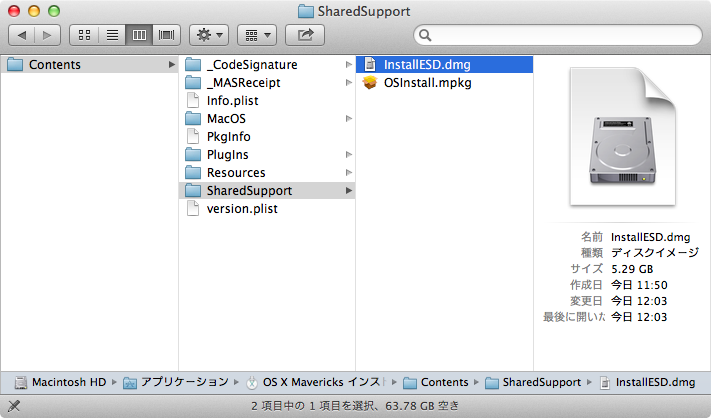Viewport: 711px width, 418px height.
Task: Select the _CodeSignature folder
Action: (268, 64)
